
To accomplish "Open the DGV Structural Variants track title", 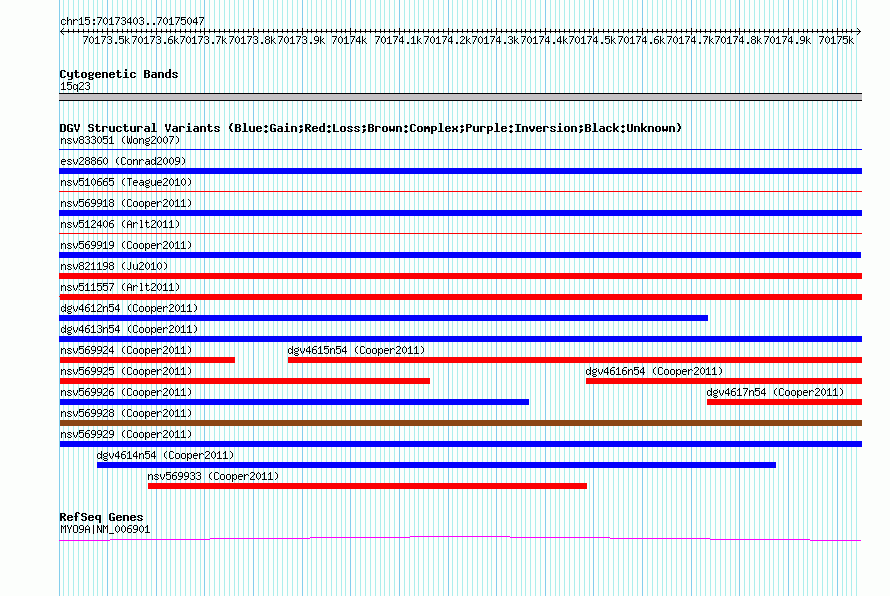I will pos(371,128).
